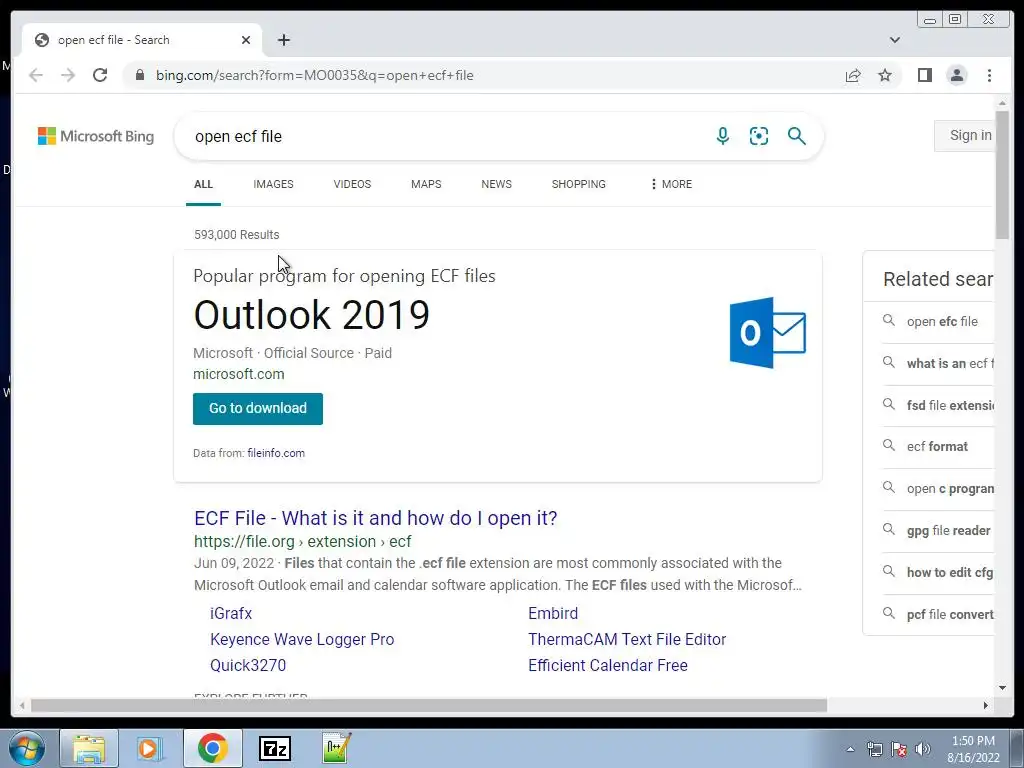
Task: Click related search 'pcf file convert'
Action: tap(950, 615)
